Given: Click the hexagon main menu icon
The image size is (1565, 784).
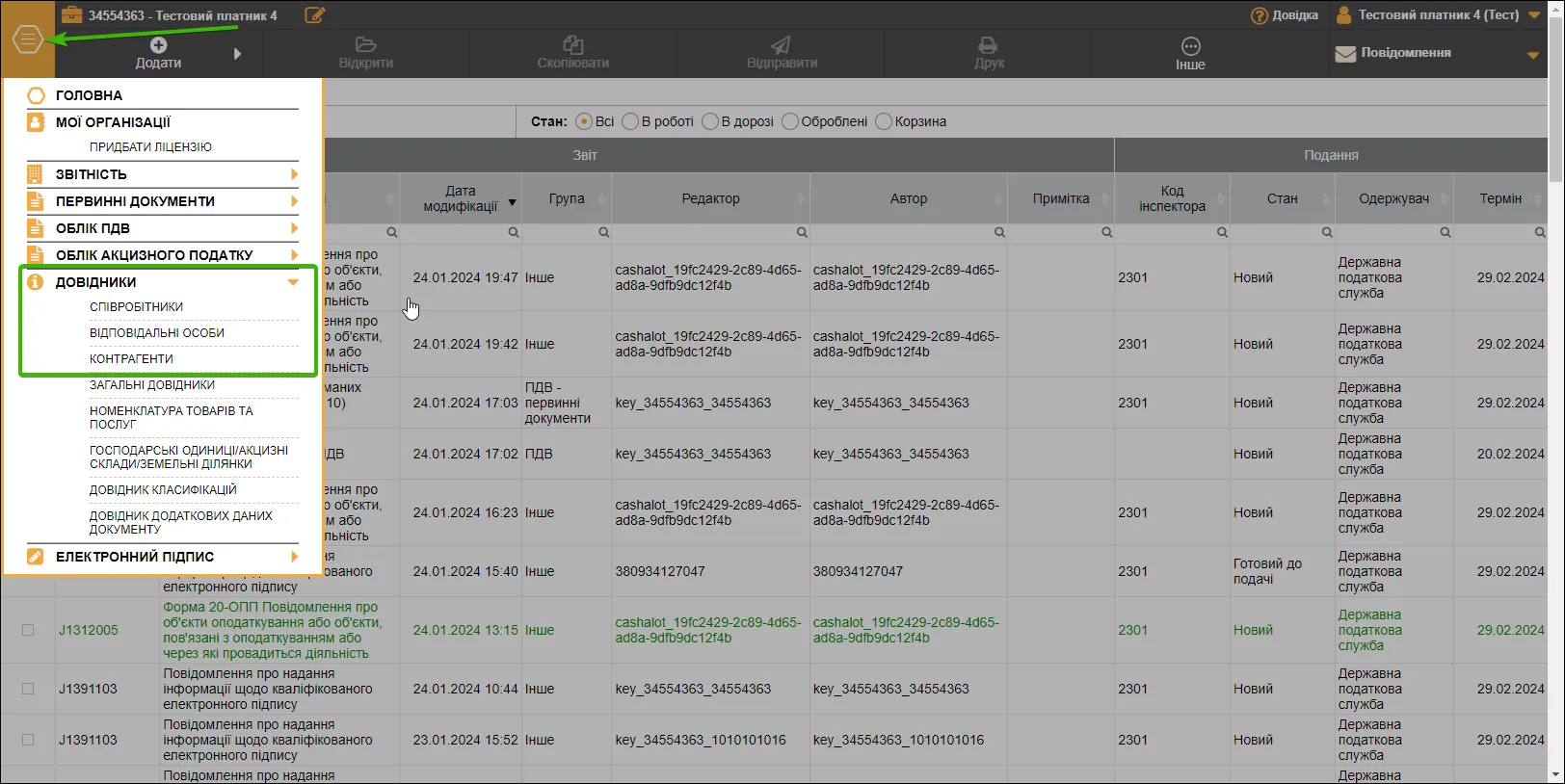Looking at the screenshot, I should click(28, 39).
